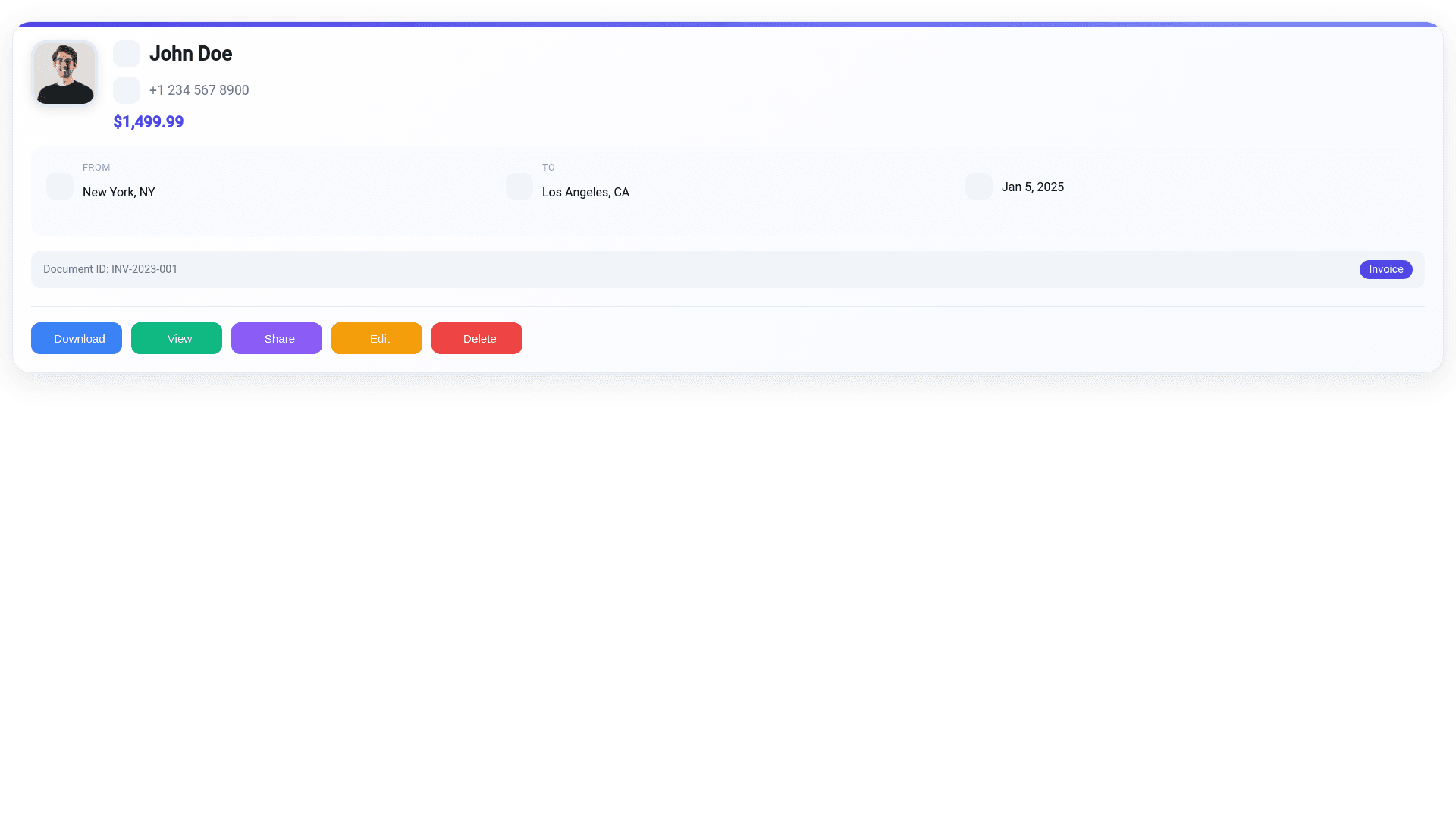Click the Los Angeles, CA destination text
1456x819 pixels.
click(x=585, y=193)
